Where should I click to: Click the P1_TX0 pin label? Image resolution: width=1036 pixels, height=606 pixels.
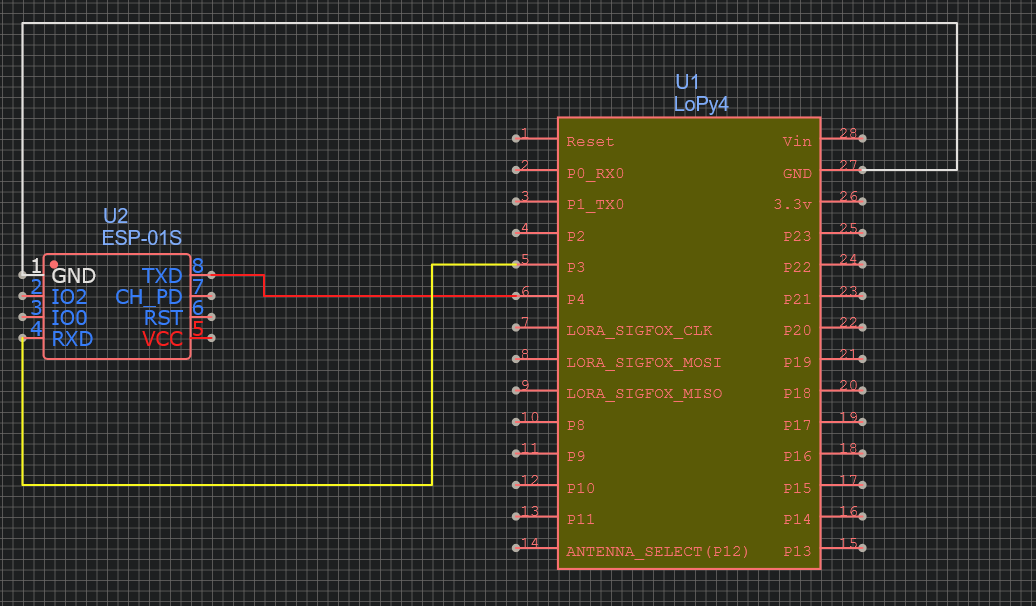point(595,204)
